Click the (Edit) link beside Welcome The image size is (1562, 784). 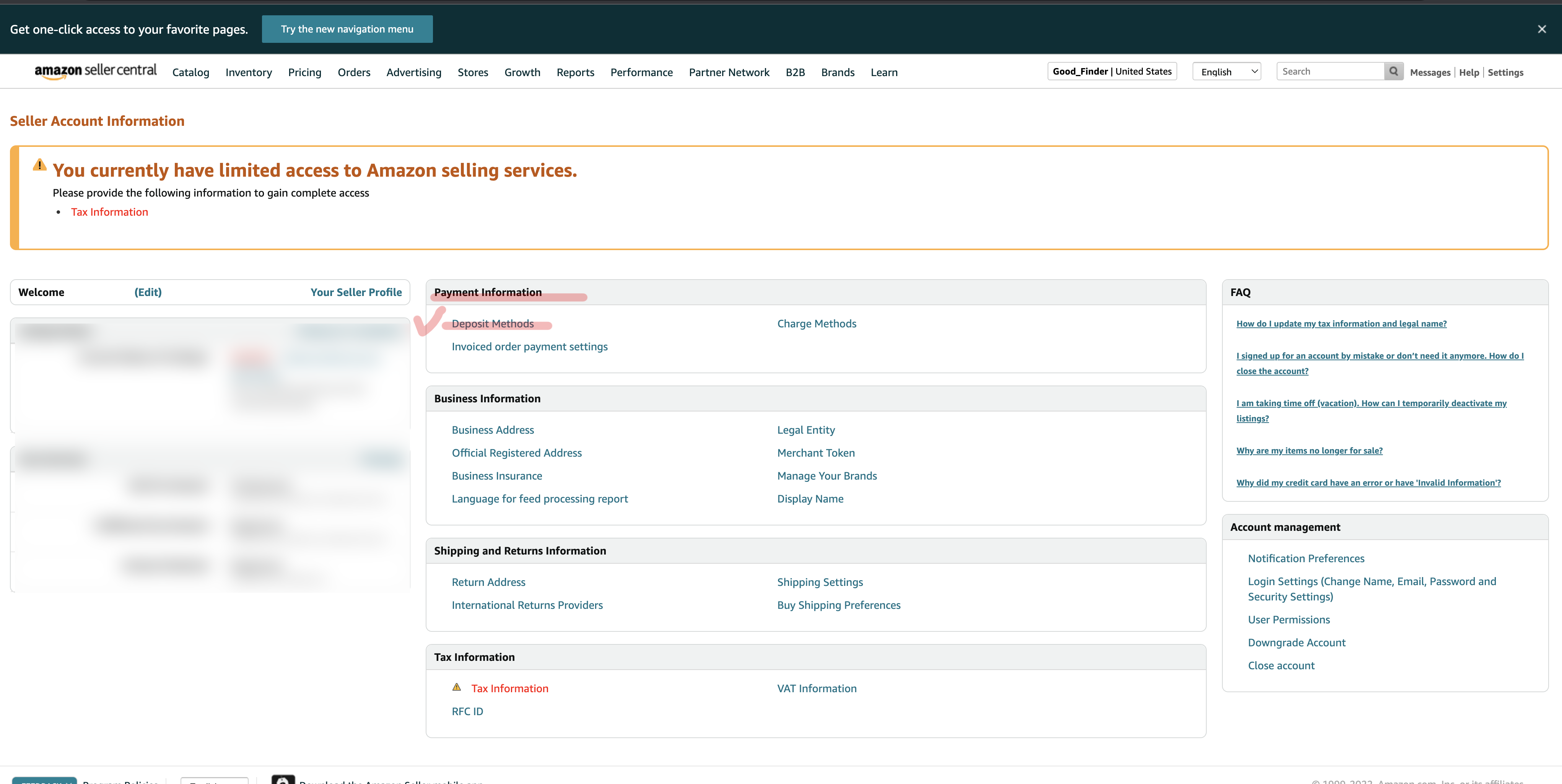pos(148,292)
